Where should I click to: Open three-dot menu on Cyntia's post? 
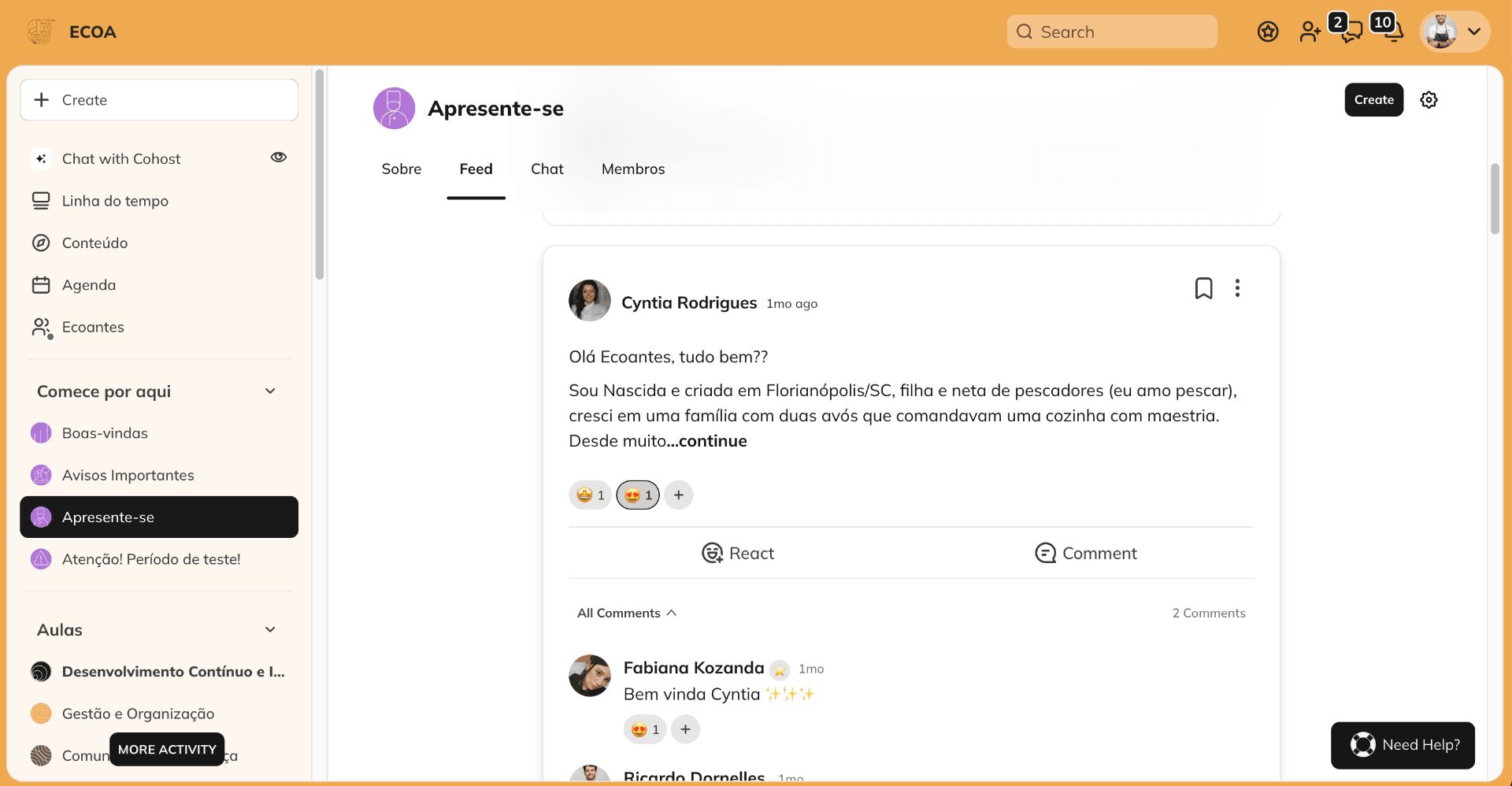coord(1238,288)
